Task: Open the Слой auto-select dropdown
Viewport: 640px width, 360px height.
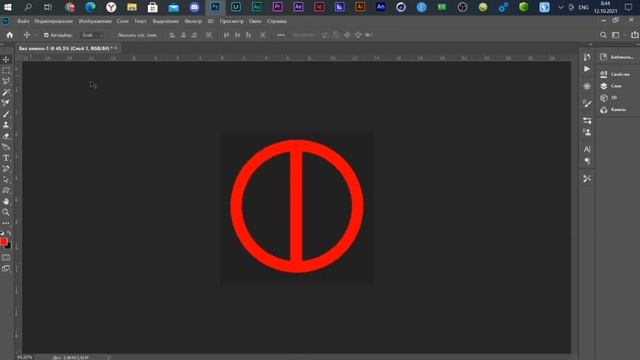Action: point(92,35)
